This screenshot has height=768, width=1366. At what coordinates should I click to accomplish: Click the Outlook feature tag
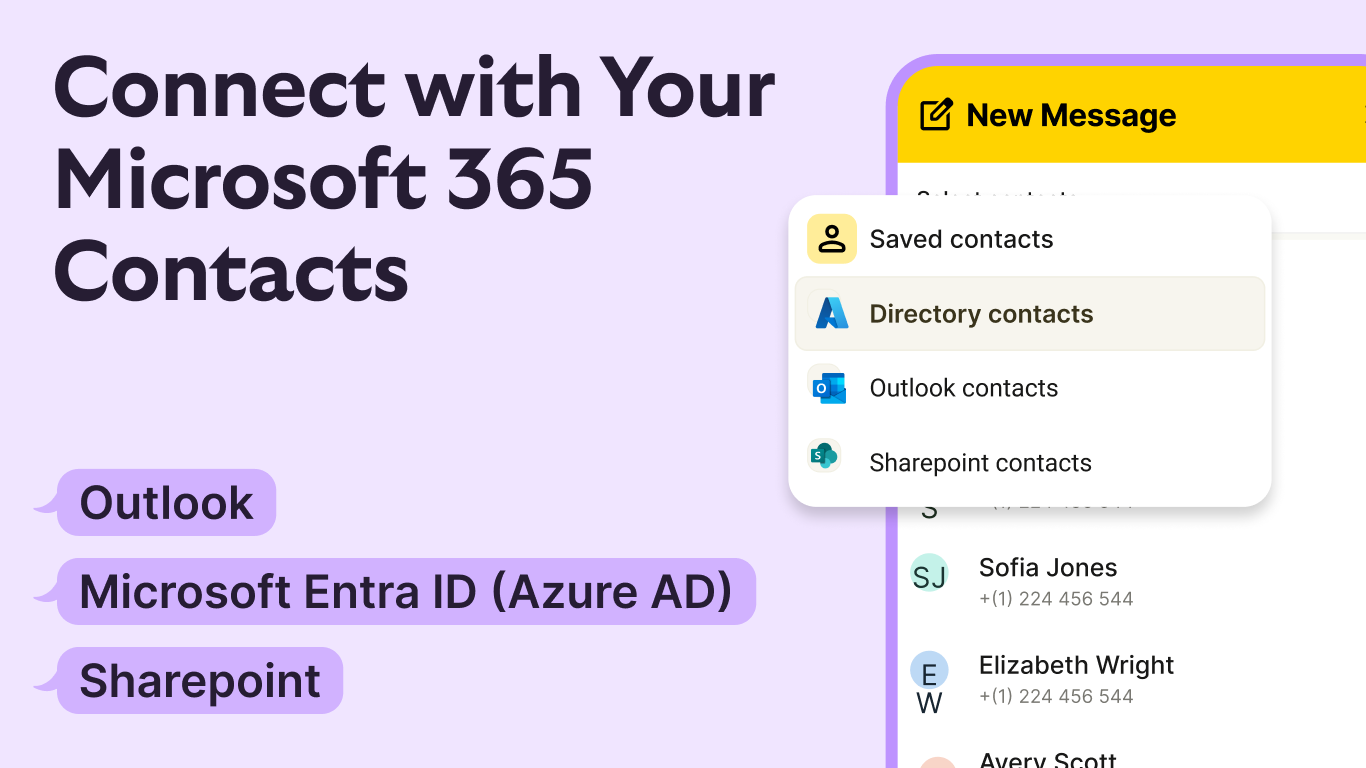click(166, 503)
